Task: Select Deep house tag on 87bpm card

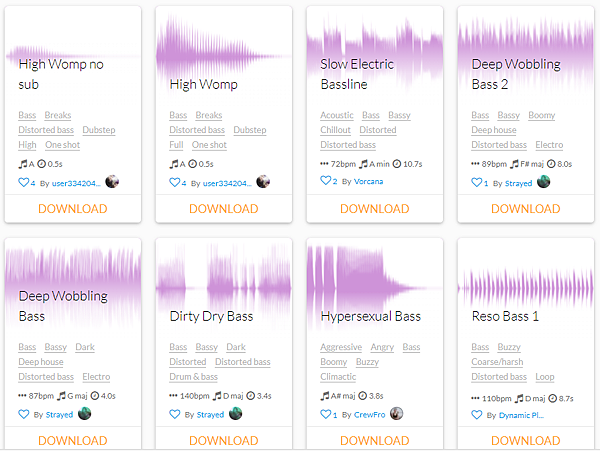Action: tap(41, 362)
